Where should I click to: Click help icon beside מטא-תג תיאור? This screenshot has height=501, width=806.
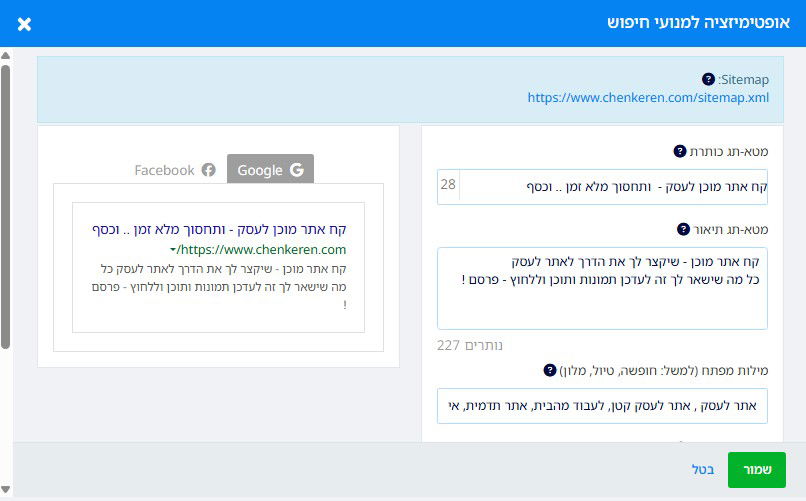pos(683,229)
